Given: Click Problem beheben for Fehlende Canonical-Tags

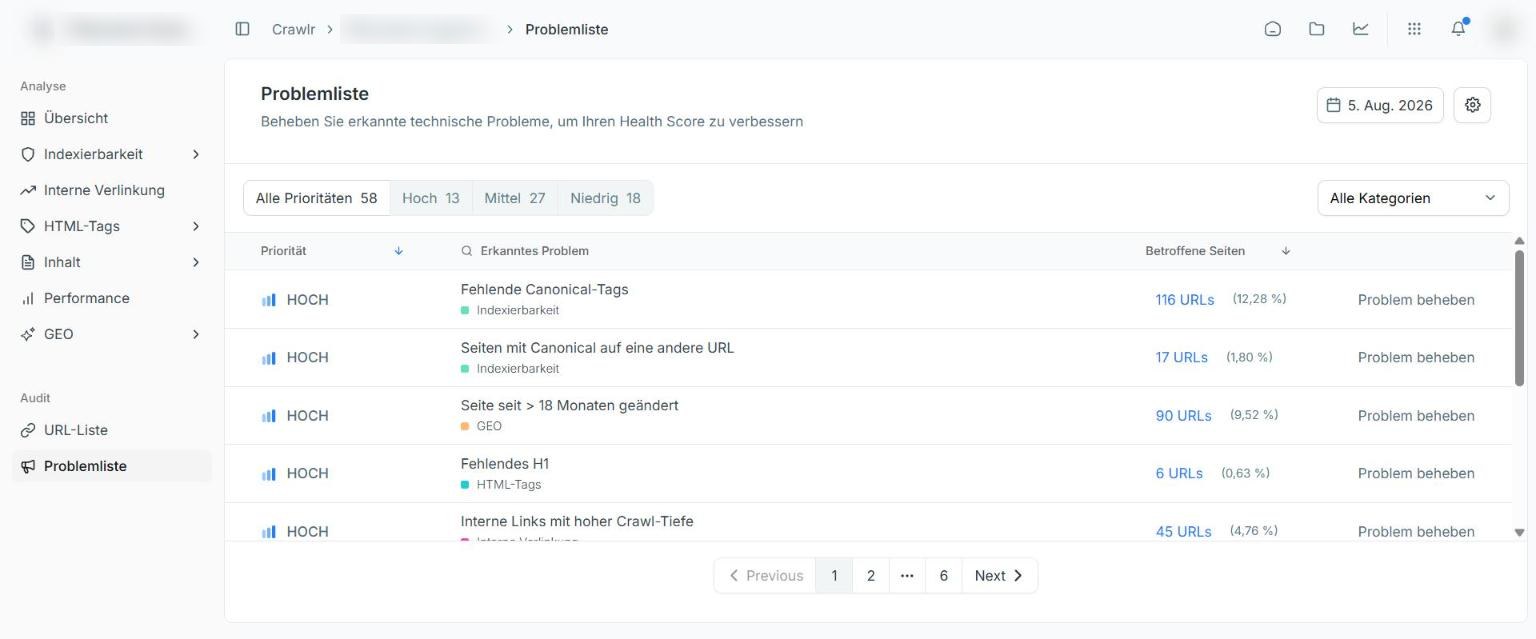Looking at the screenshot, I should point(1416,300).
